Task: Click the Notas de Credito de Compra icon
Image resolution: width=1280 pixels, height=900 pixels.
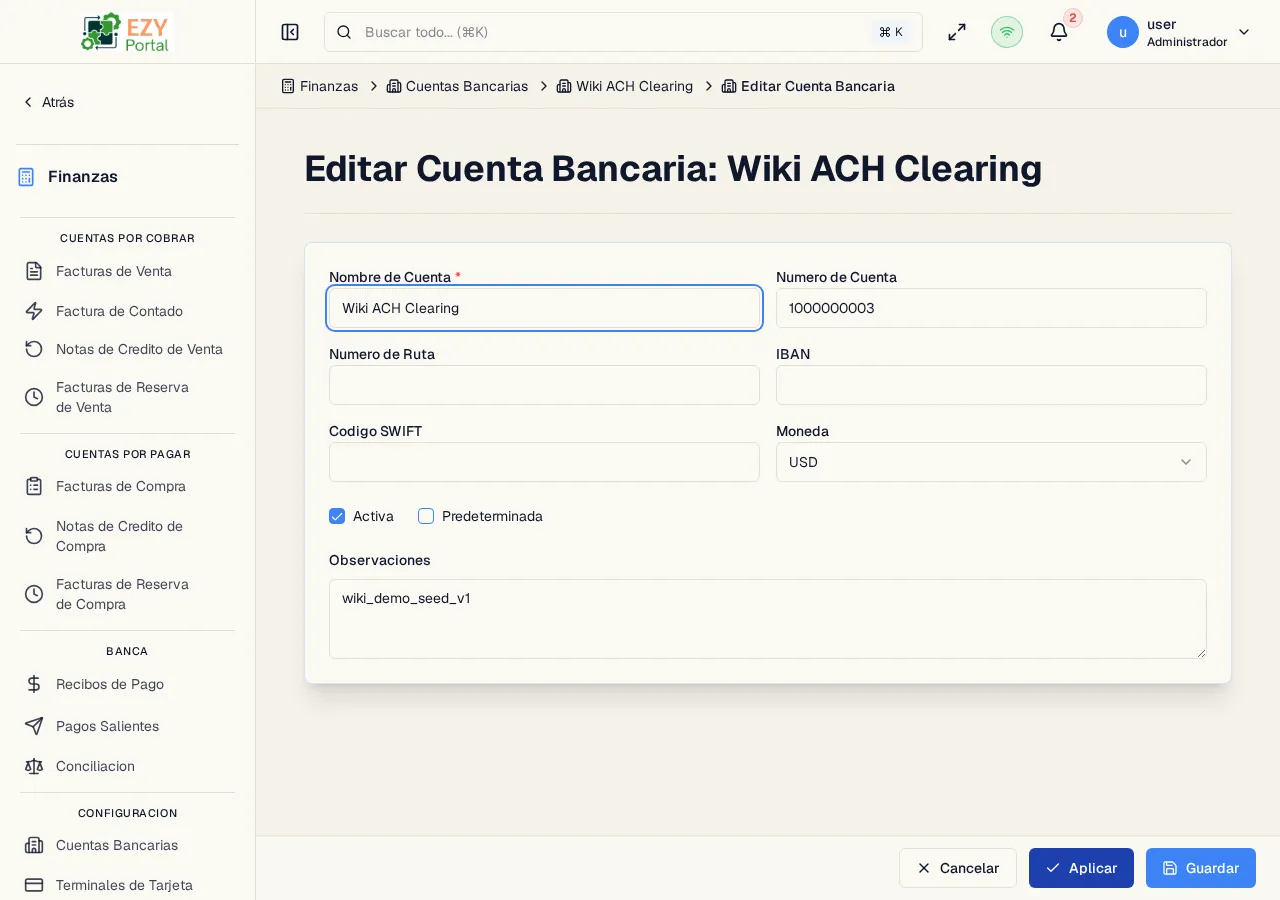Action: point(34,536)
